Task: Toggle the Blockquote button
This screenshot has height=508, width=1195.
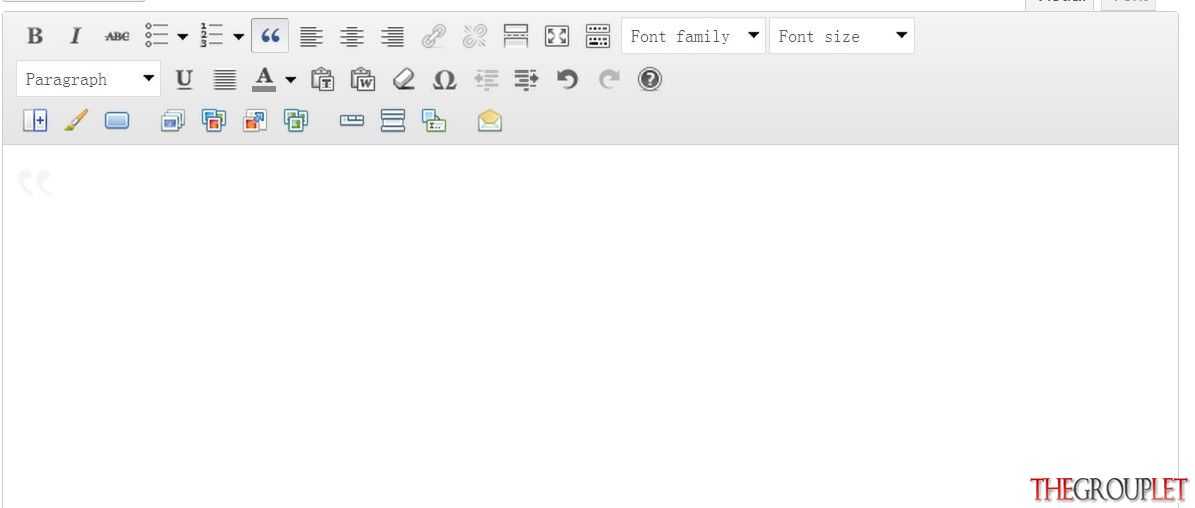Action: (x=270, y=36)
